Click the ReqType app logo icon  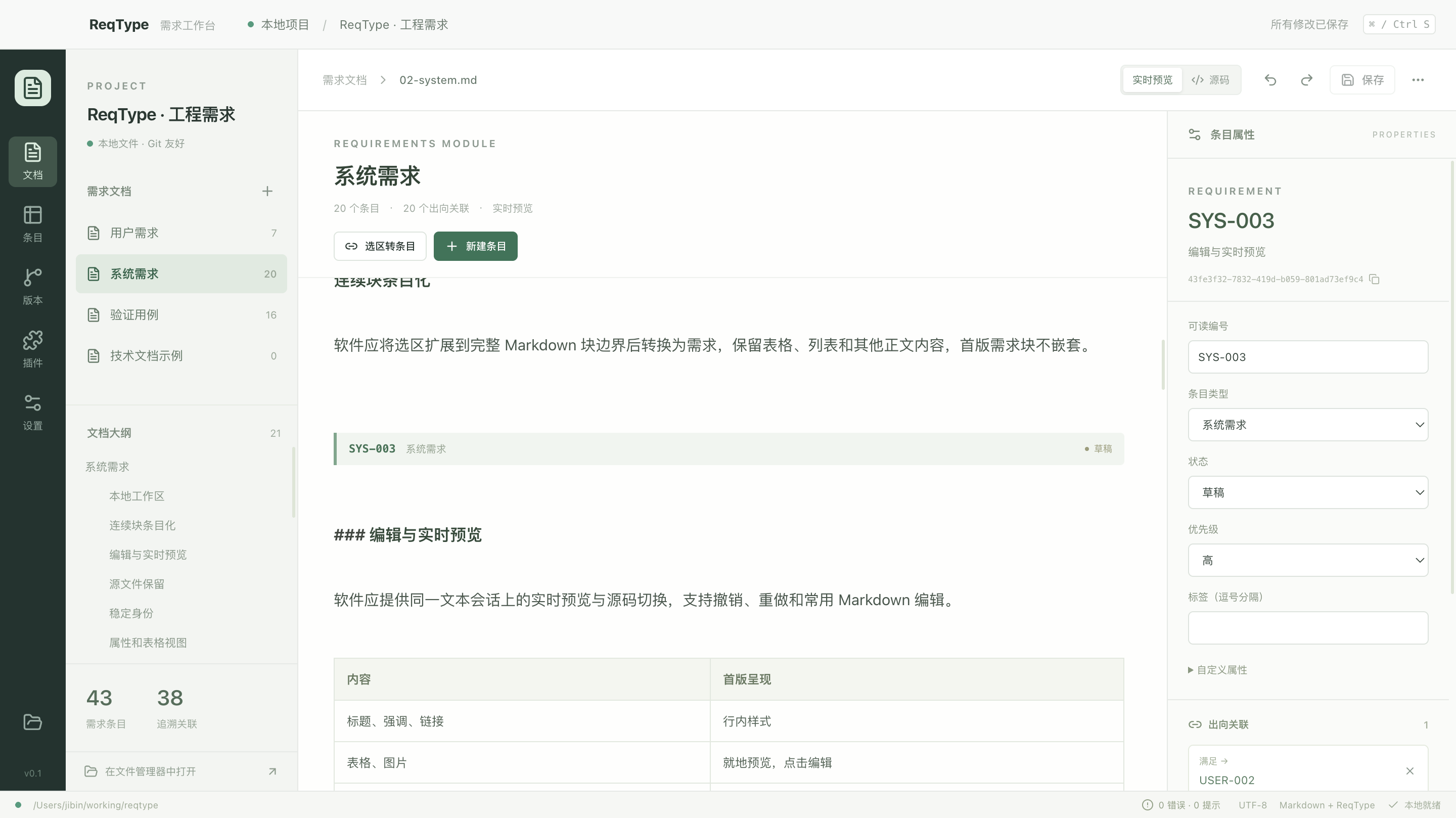pos(32,88)
